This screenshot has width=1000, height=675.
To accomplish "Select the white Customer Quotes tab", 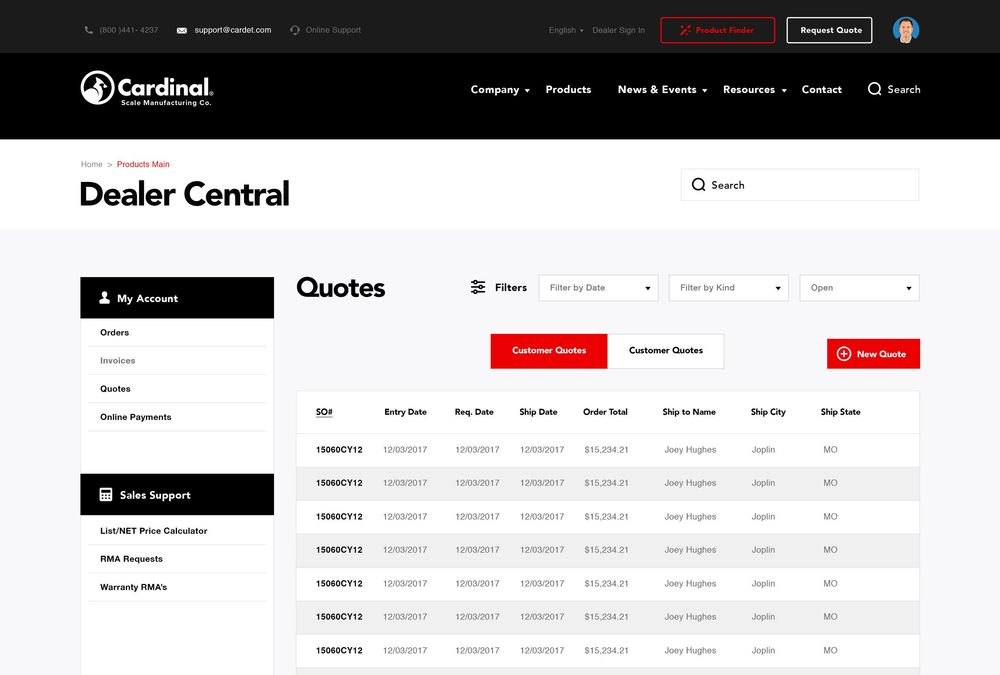I will click(x=666, y=351).
